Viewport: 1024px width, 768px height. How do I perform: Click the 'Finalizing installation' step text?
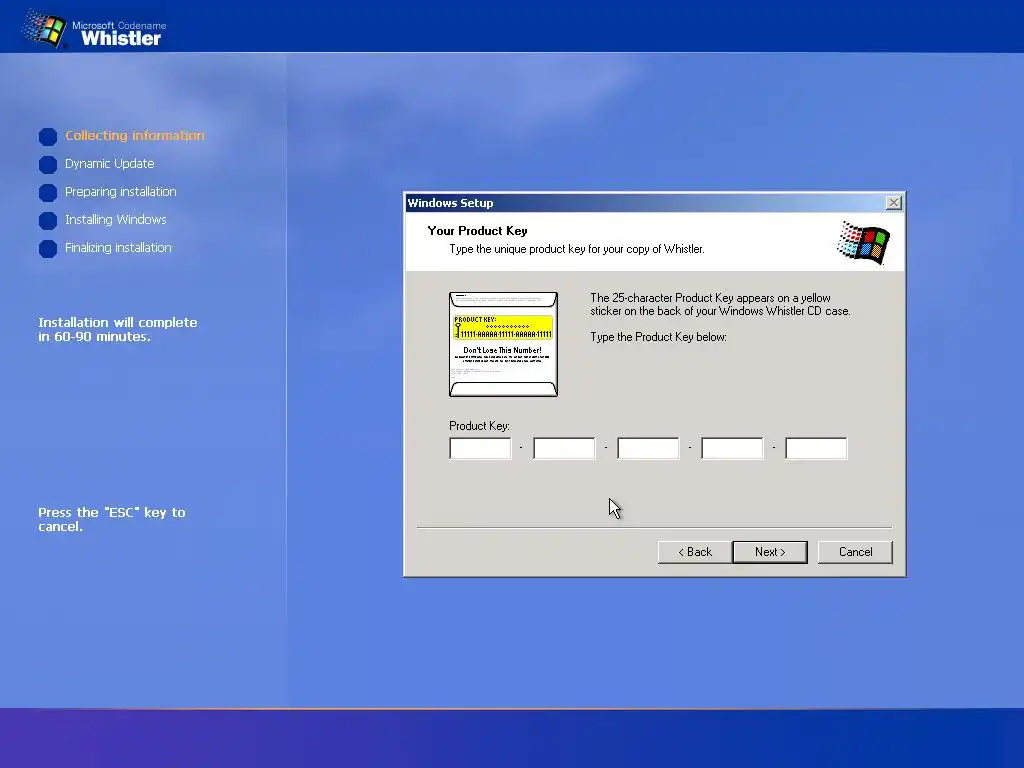pos(118,248)
